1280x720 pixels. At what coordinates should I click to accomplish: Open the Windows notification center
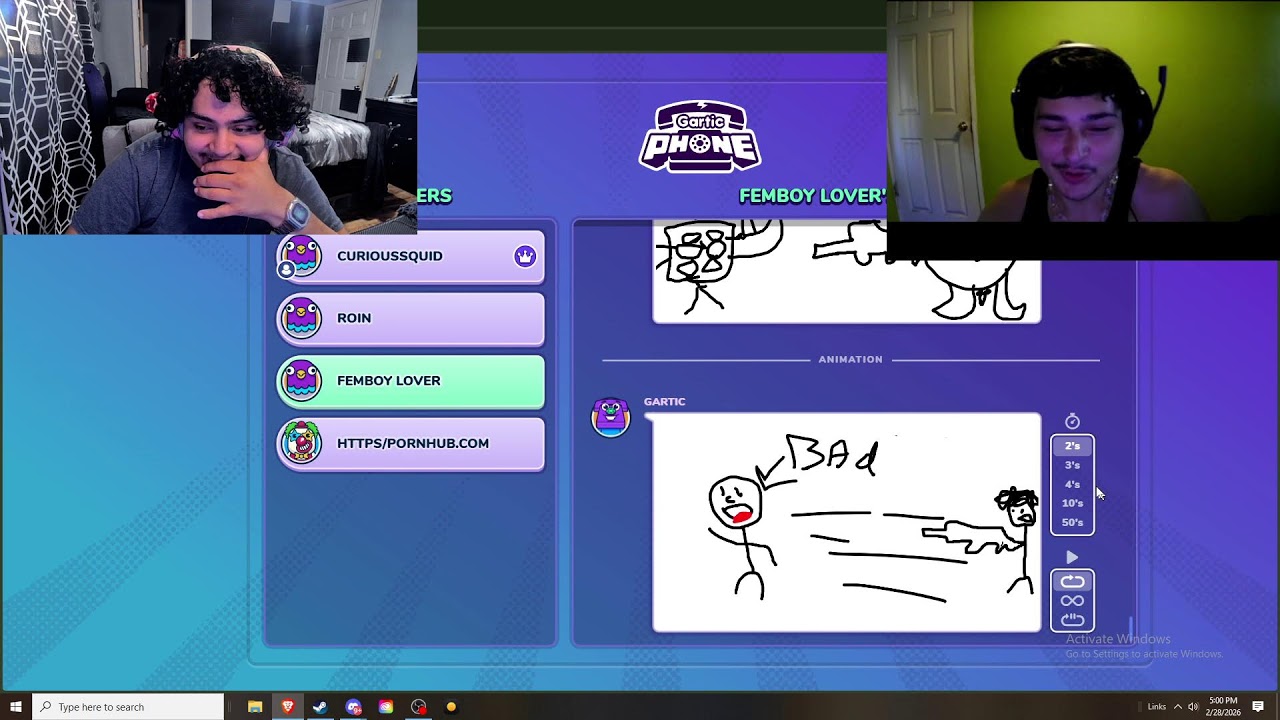point(1258,707)
